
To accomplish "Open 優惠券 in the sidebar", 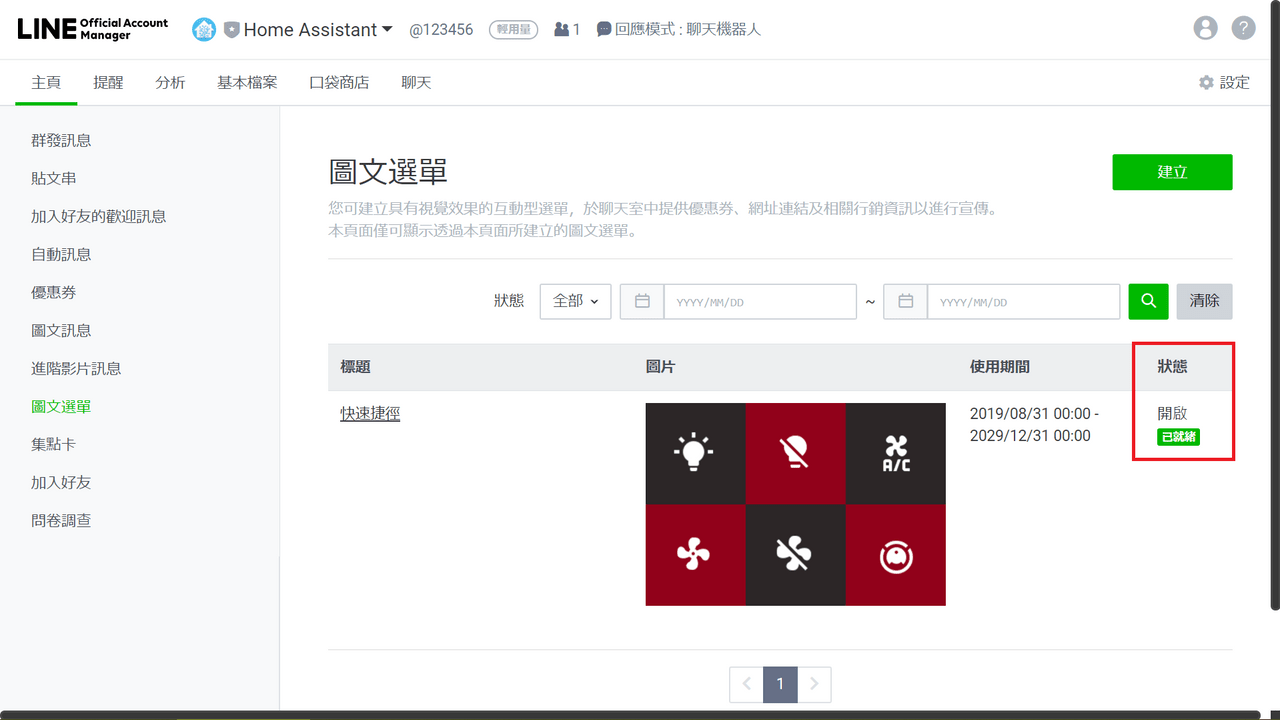I will coord(54,292).
